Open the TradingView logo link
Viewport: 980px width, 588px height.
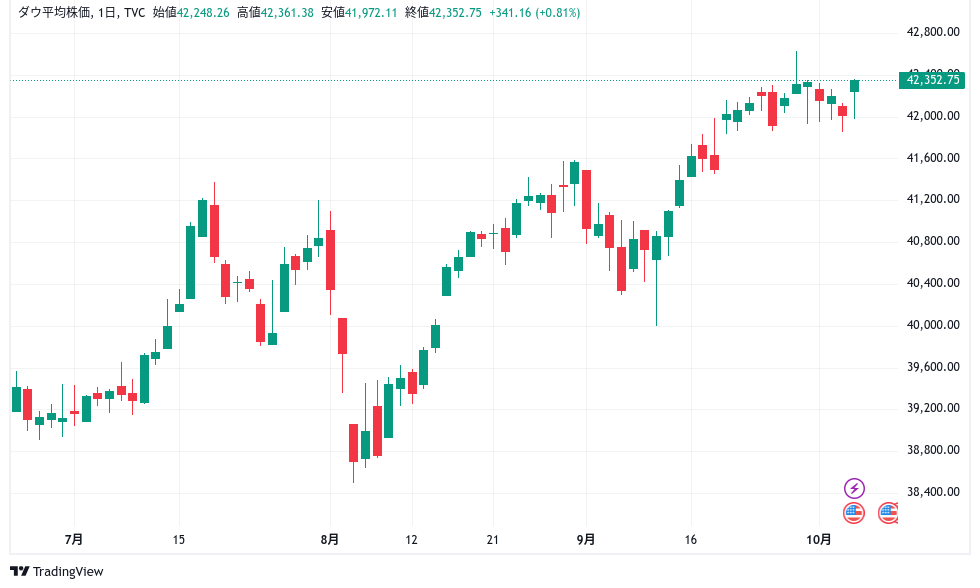(57, 571)
